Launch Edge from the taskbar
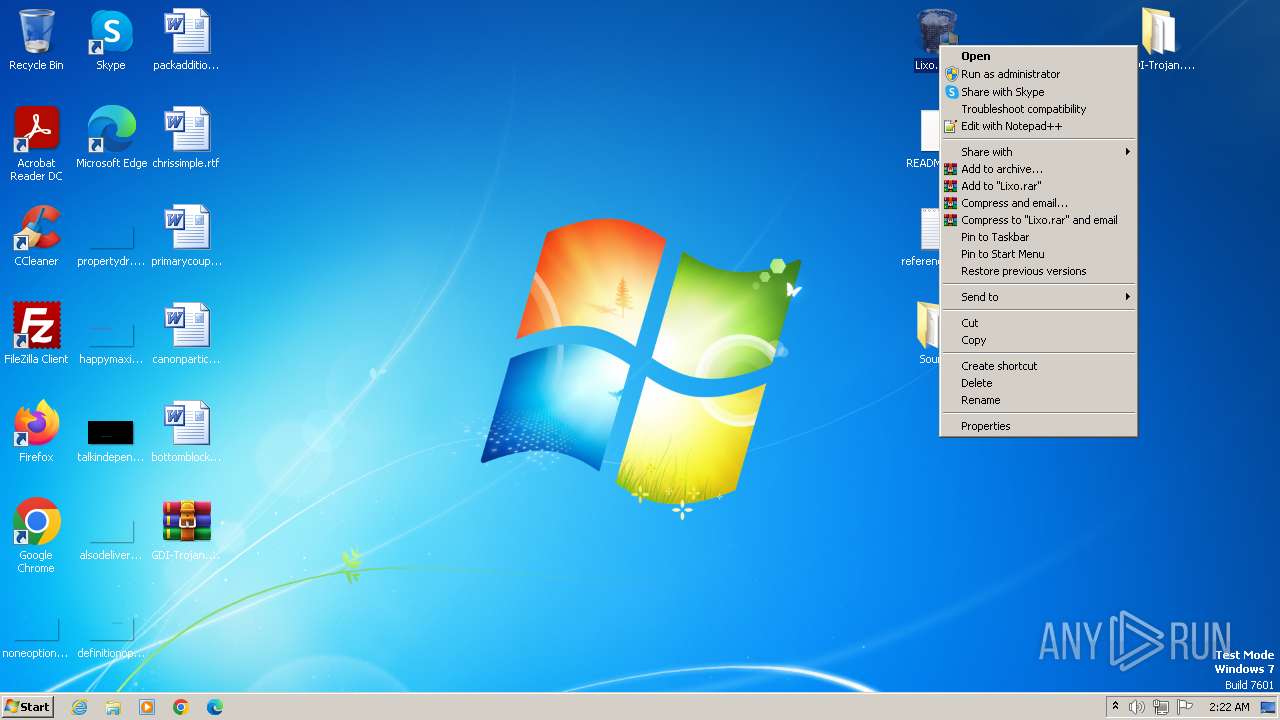1280x720 pixels. (215, 707)
